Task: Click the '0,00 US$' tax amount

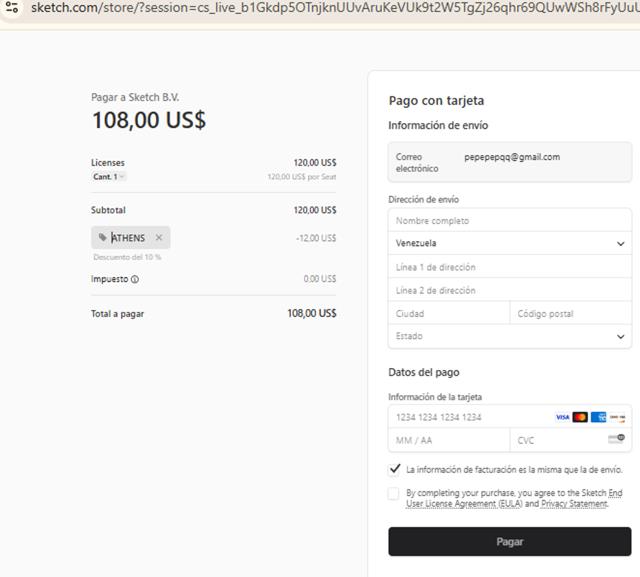Action: [320, 279]
